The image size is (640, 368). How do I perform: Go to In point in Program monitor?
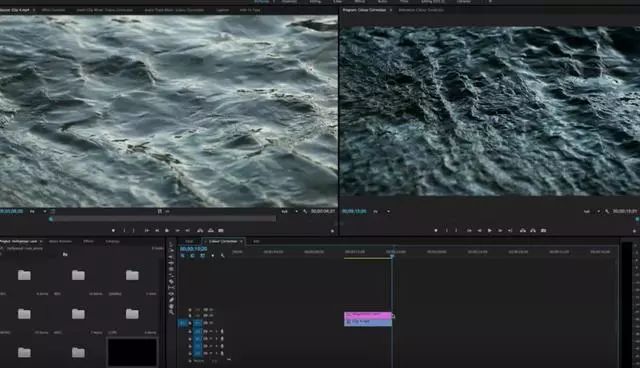coord(469,231)
